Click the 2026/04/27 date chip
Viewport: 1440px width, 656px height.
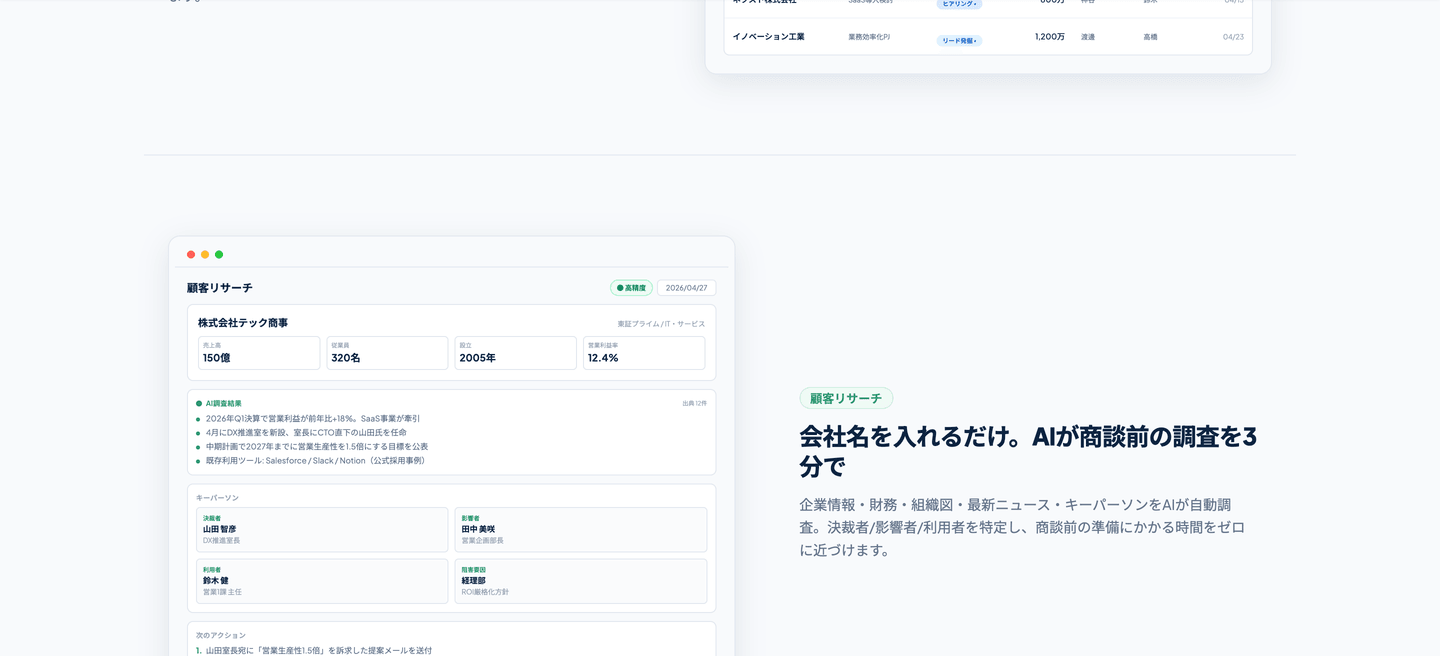coord(686,288)
